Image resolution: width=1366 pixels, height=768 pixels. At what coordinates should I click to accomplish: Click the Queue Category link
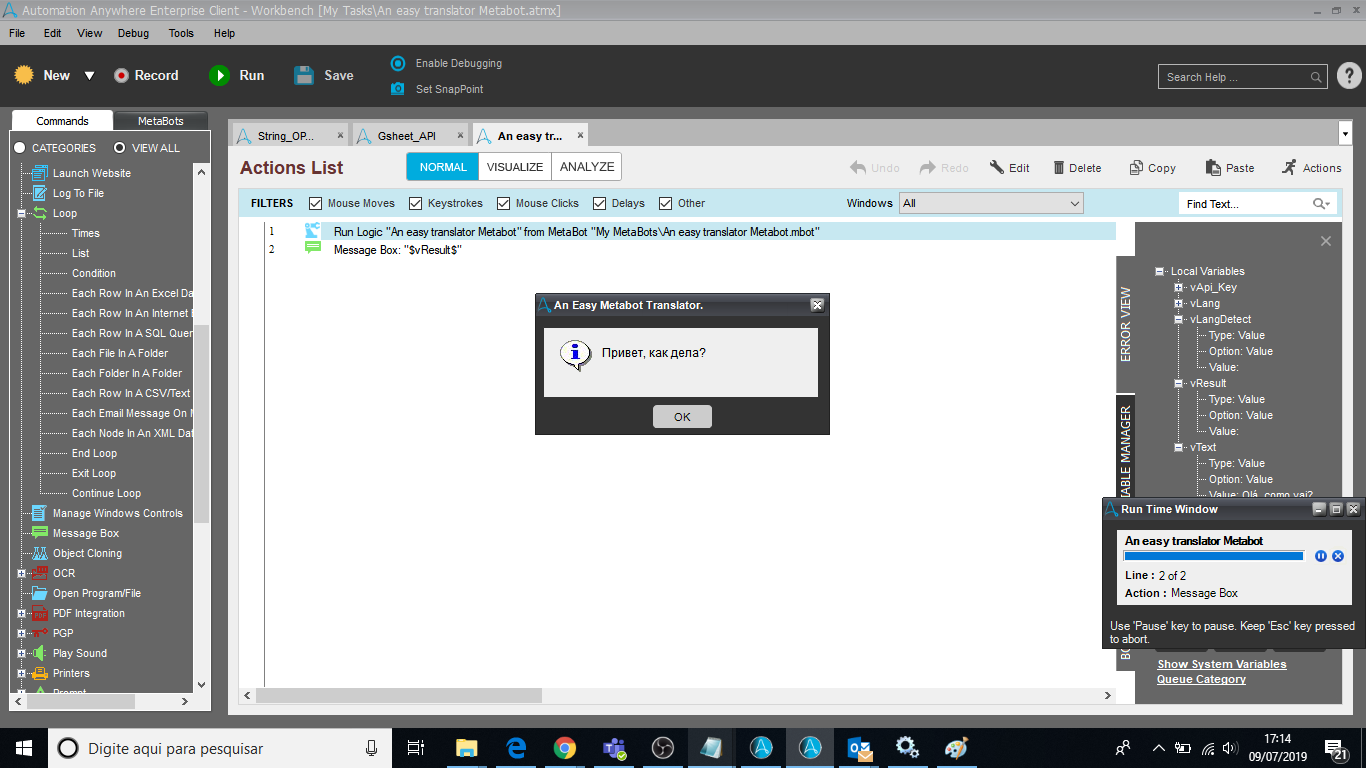click(x=1201, y=679)
